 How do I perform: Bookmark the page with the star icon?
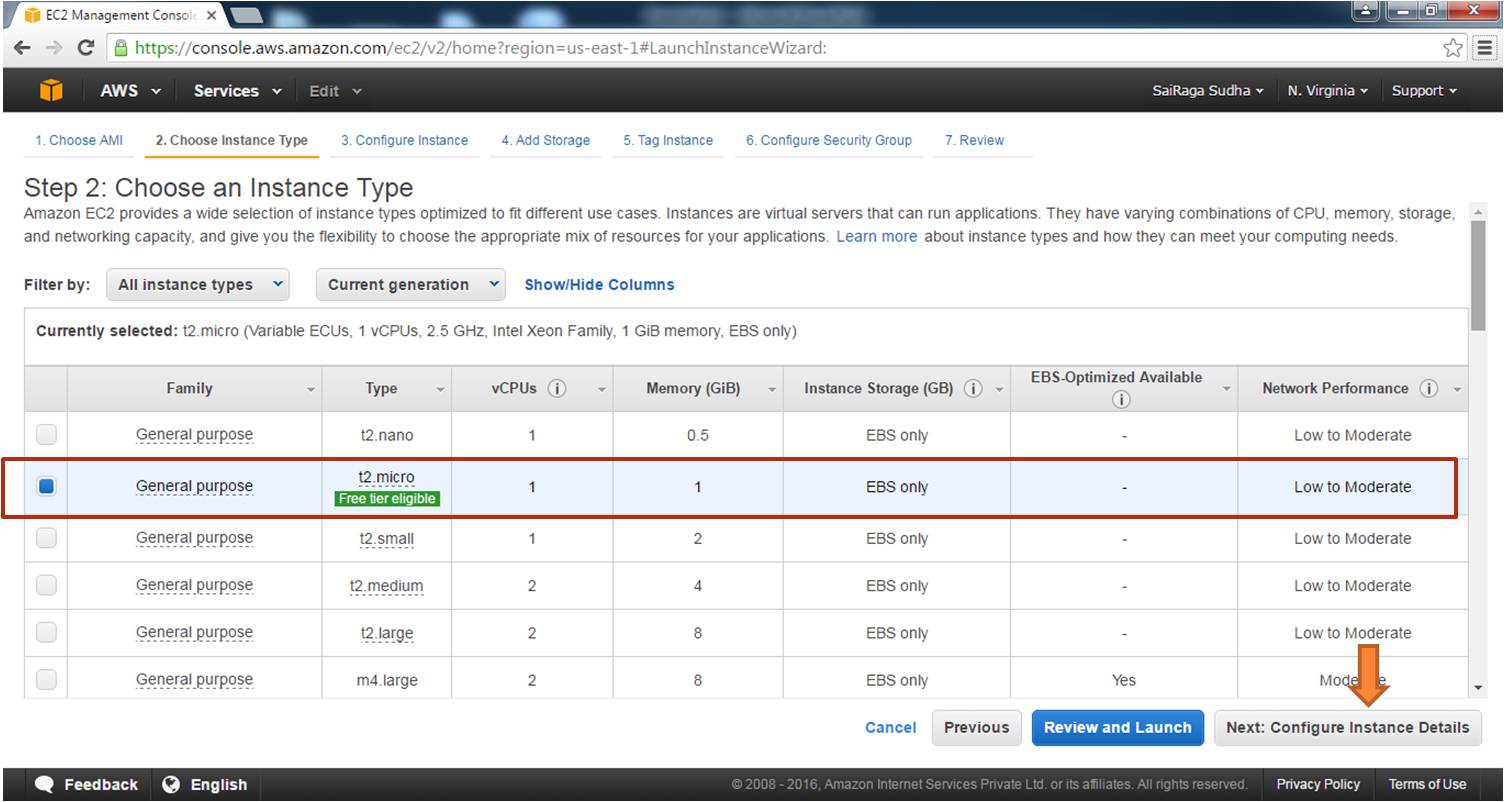coord(1453,48)
